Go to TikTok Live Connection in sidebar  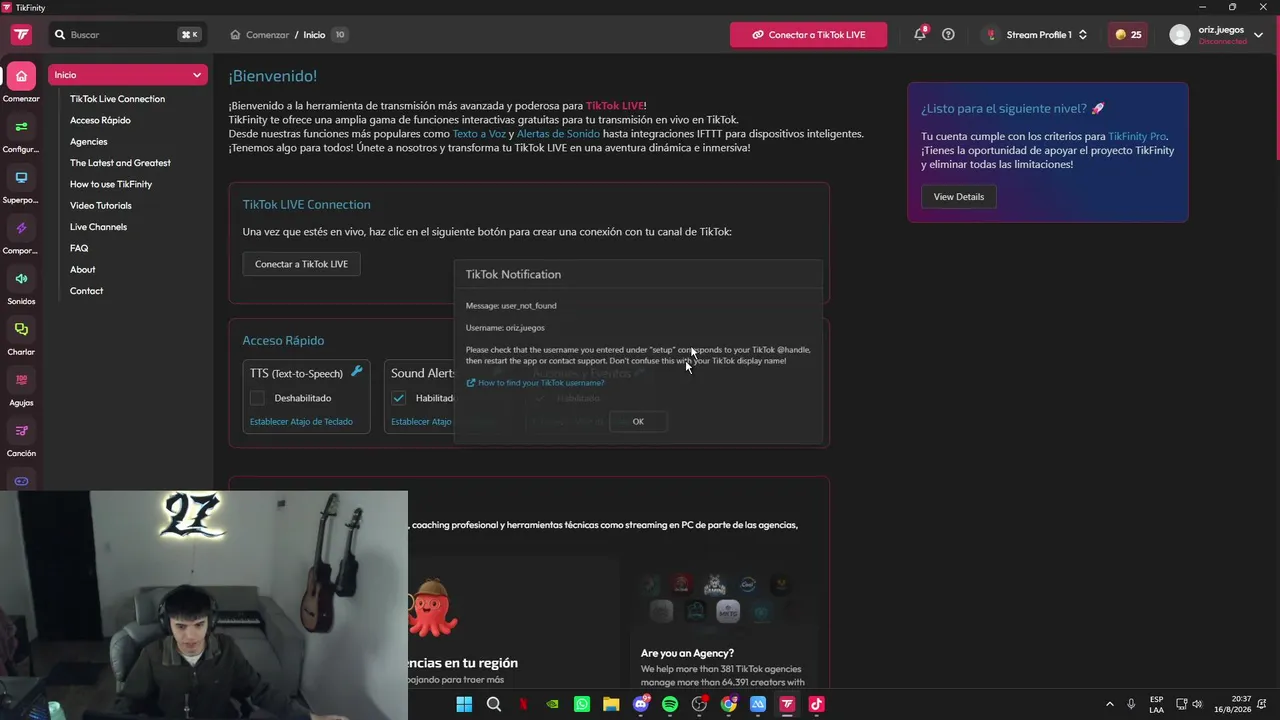pos(117,99)
